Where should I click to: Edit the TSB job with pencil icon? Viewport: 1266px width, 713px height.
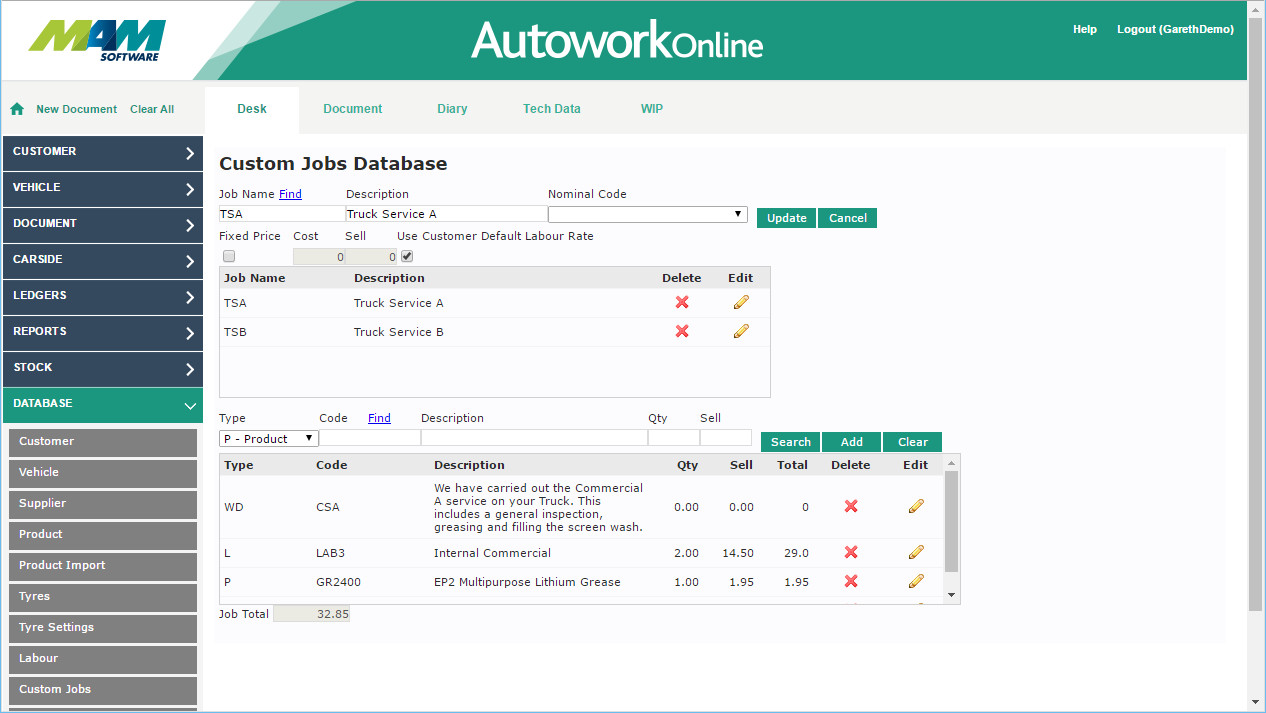click(741, 332)
